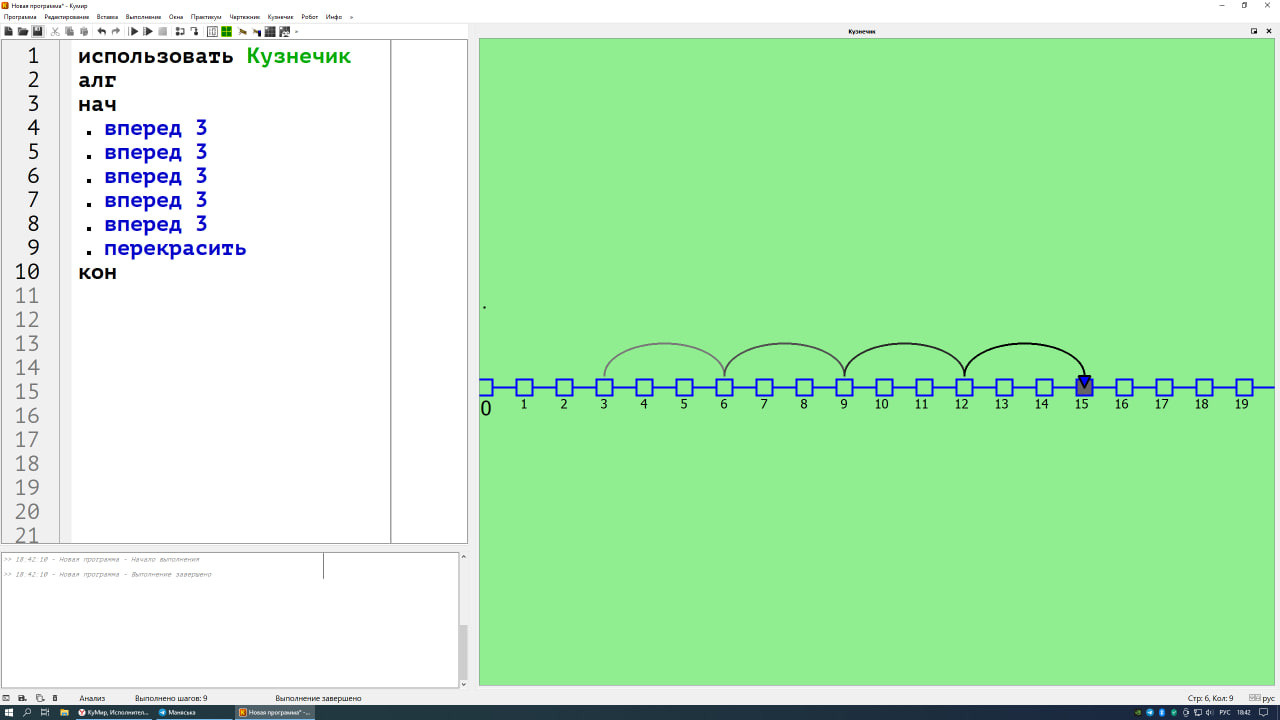This screenshot has height=720, width=1280.
Task: Stop execution using the square stop icon
Action: point(163,32)
